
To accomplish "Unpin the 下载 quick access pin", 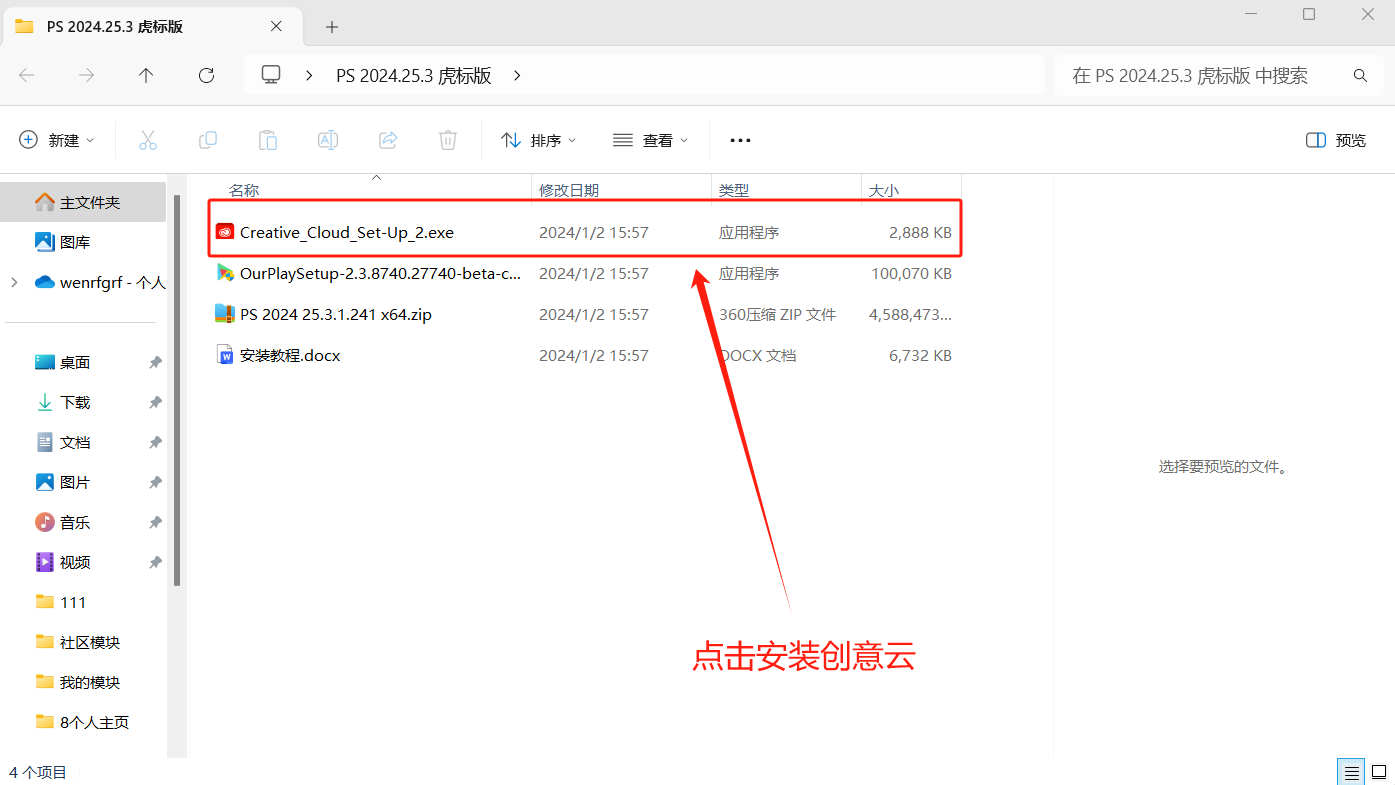I will point(155,402).
